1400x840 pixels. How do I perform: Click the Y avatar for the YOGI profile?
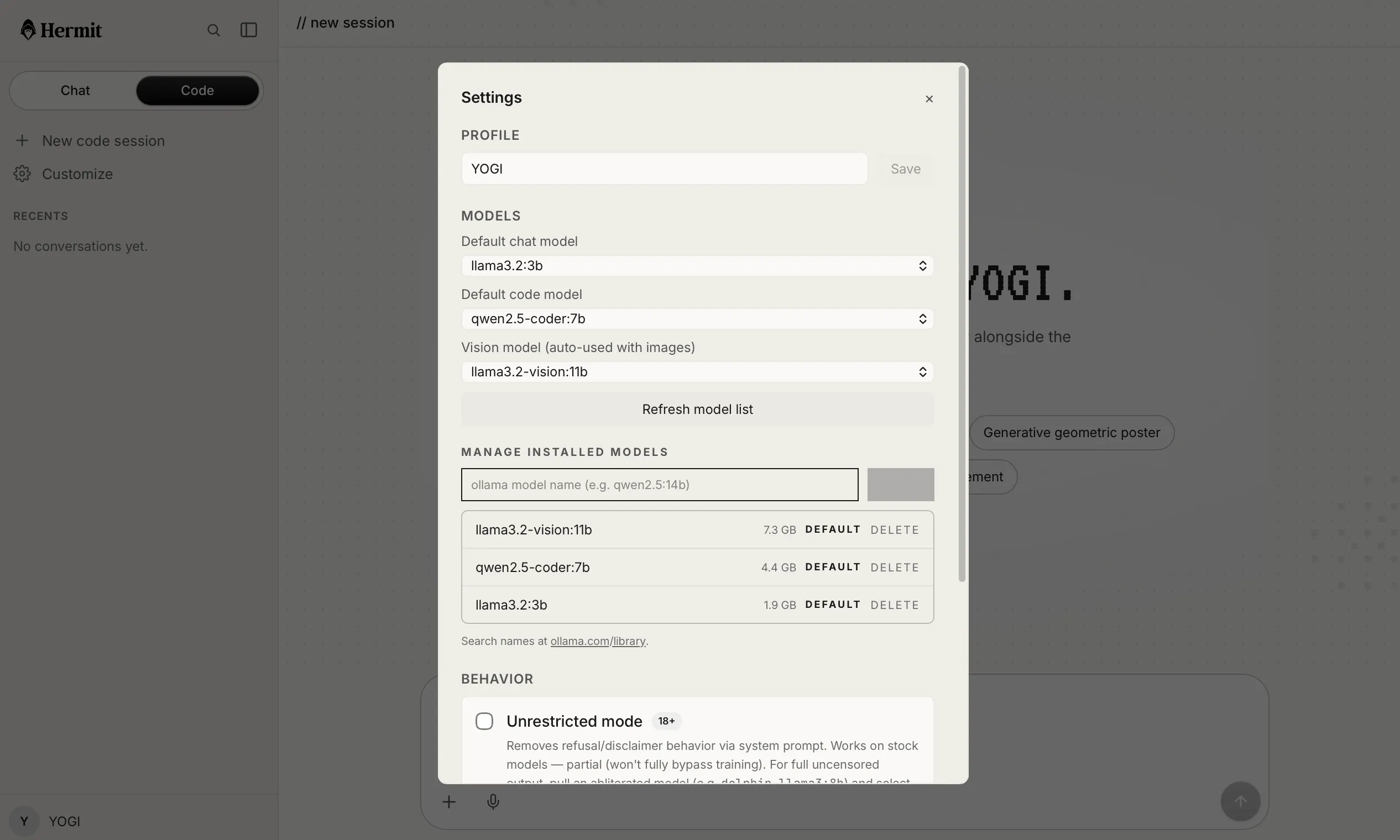point(24,821)
